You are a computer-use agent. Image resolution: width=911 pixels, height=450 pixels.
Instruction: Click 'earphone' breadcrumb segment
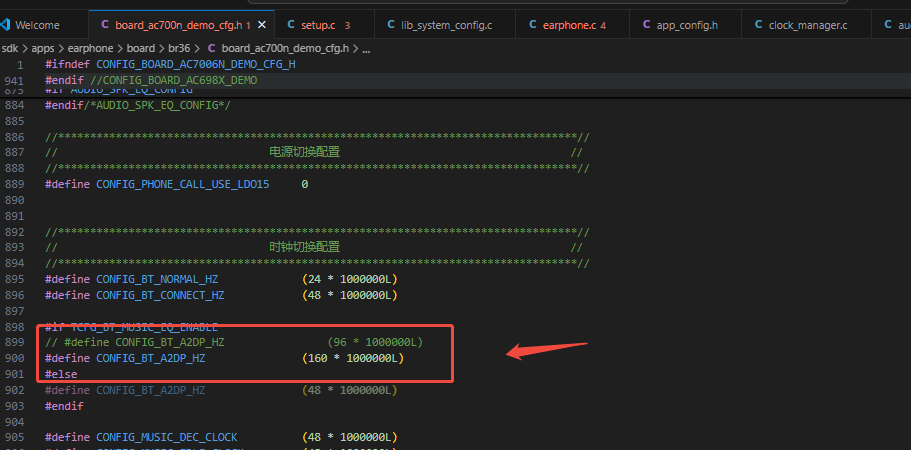point(92,49)
